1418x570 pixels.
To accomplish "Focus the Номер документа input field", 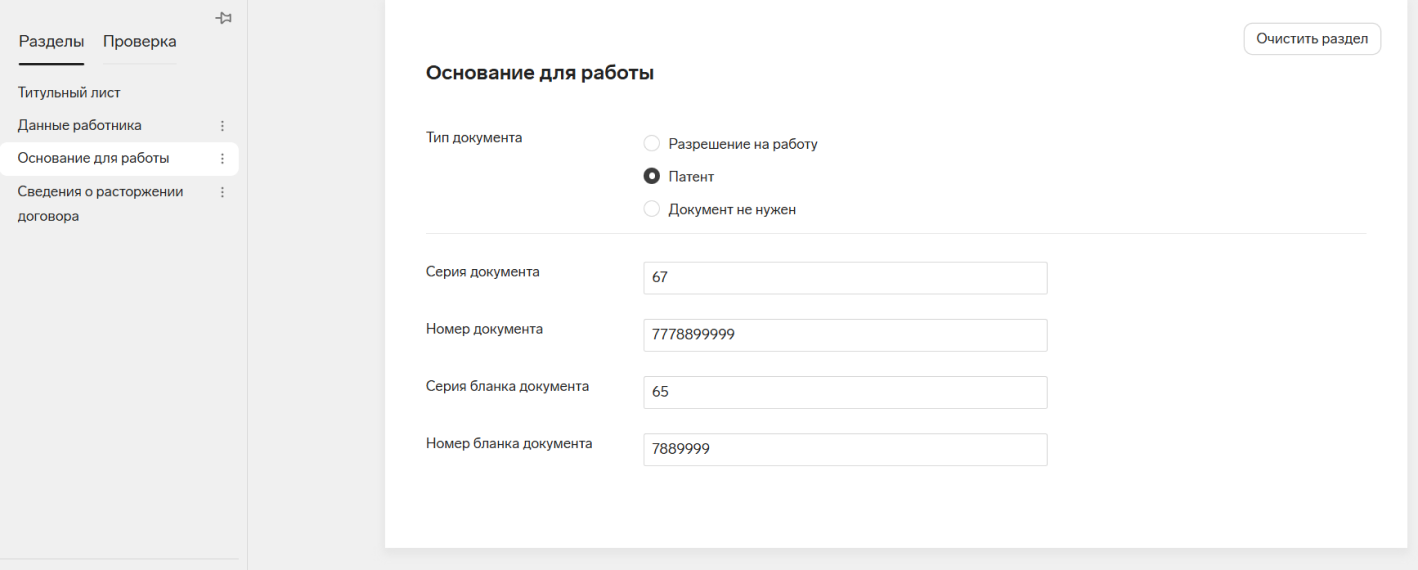I will (x=845, y=335).
